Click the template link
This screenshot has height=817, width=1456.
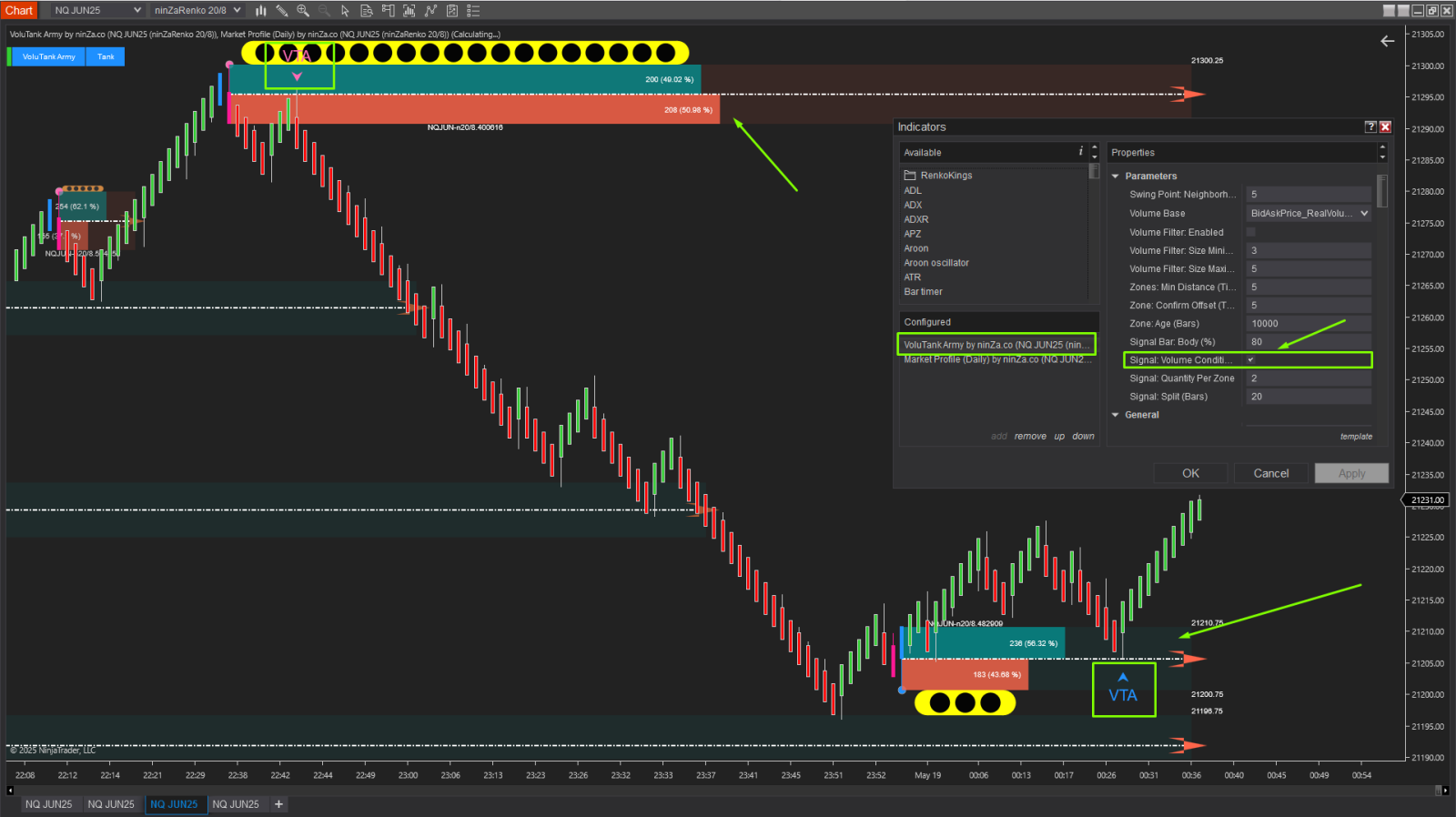click(x=1356, y=437)
